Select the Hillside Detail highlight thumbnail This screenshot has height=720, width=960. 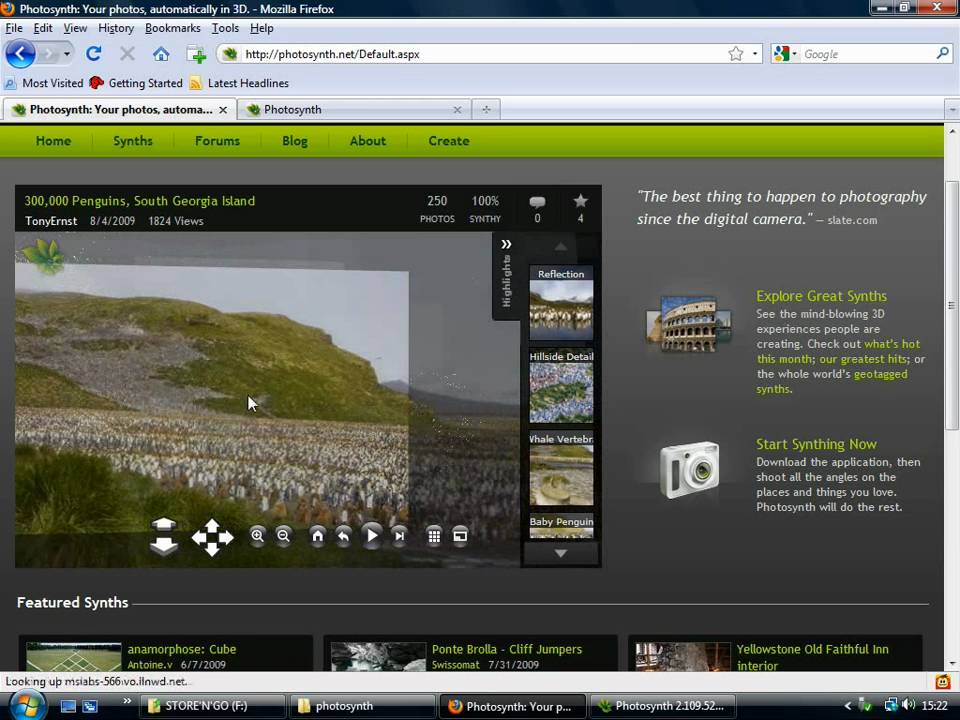(x=561, y=386)
